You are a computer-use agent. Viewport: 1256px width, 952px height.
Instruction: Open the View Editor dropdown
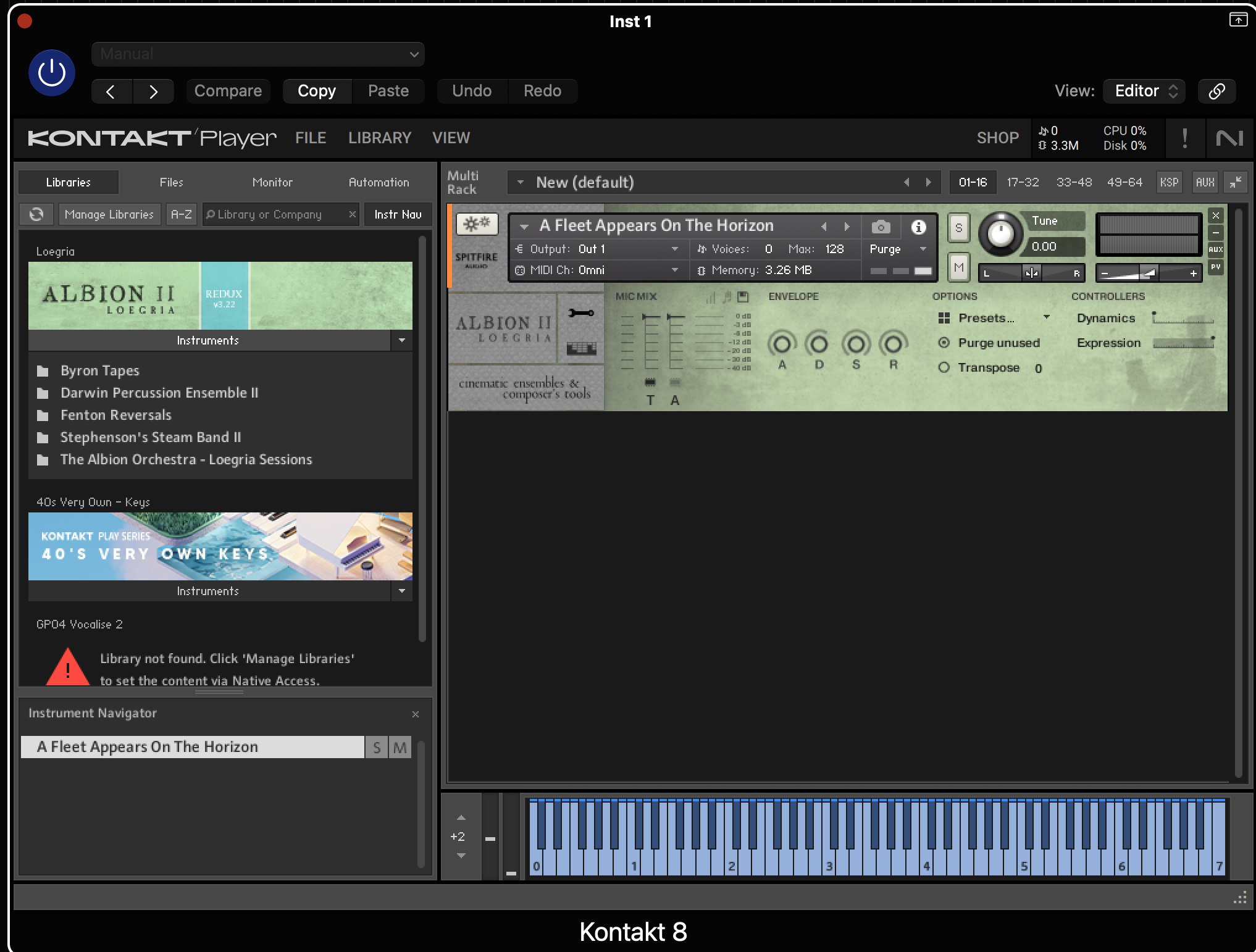point(1144,91)
